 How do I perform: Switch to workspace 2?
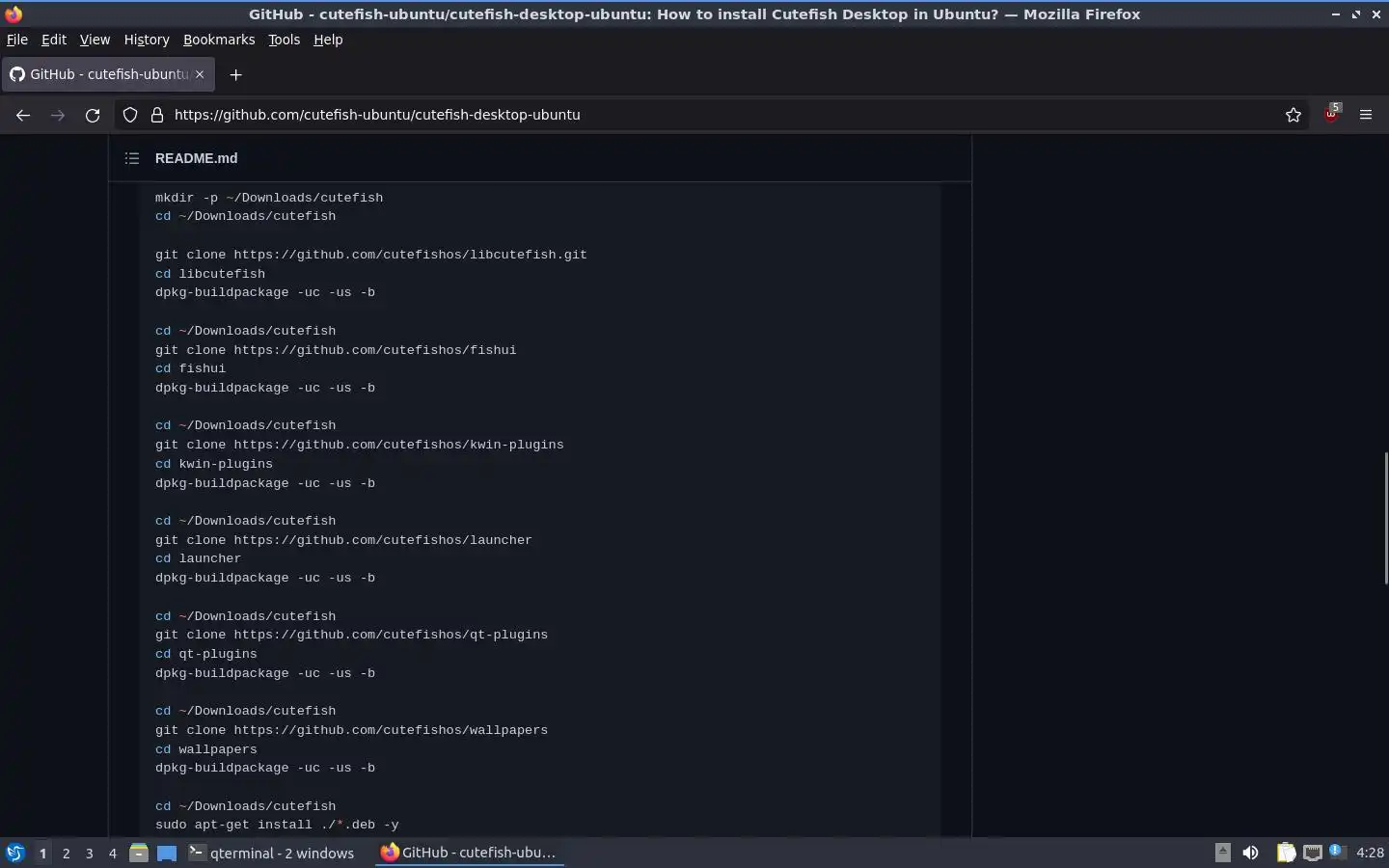point(66,853)
